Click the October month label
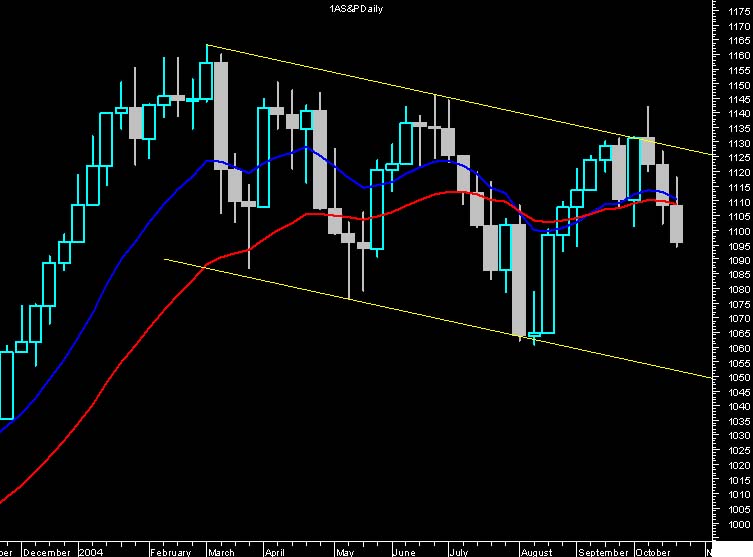This screenshot has height=557, width=753. [653, 552]
